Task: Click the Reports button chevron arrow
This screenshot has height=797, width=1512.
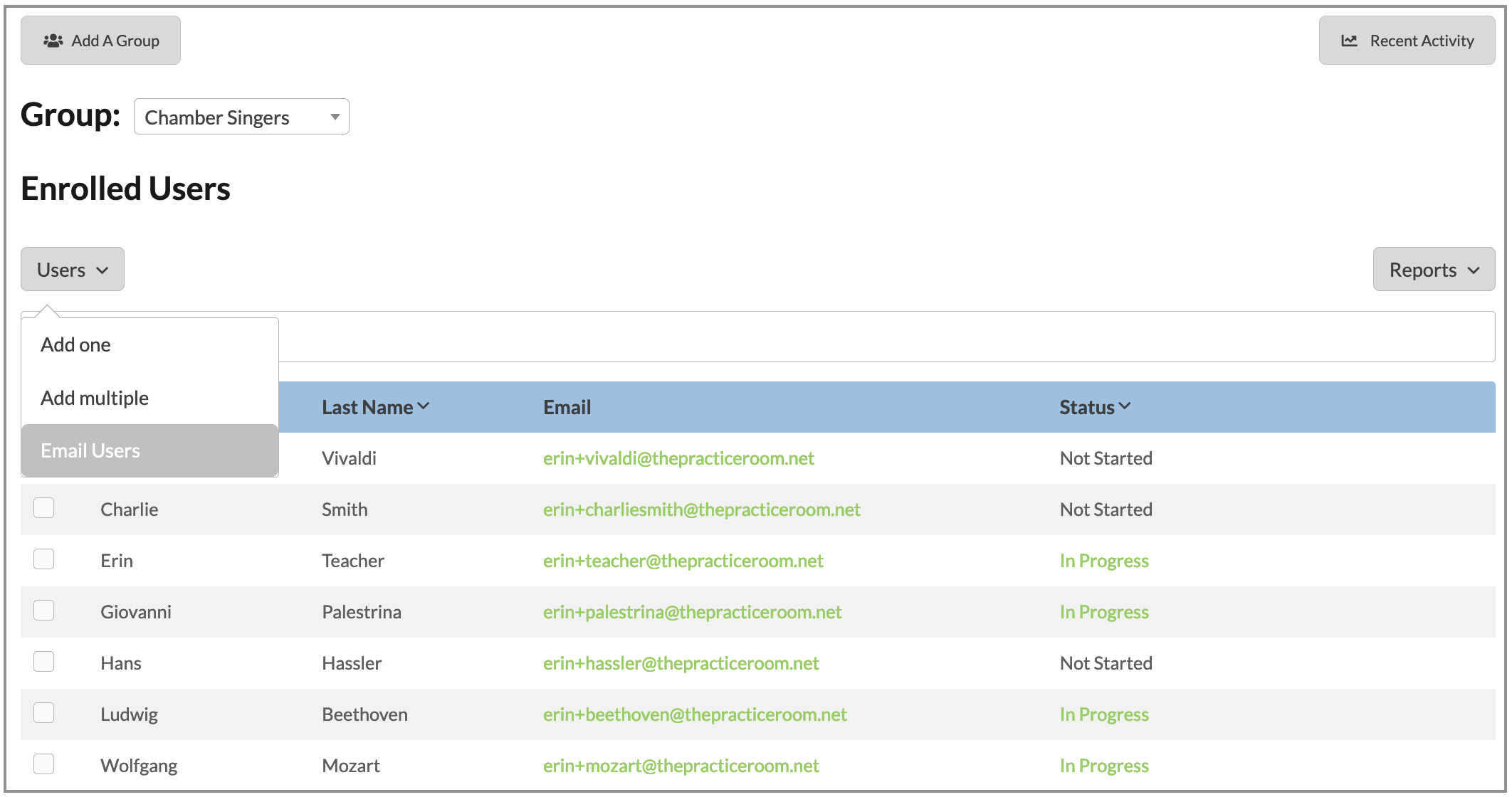Action: (x=1474, y=270)
